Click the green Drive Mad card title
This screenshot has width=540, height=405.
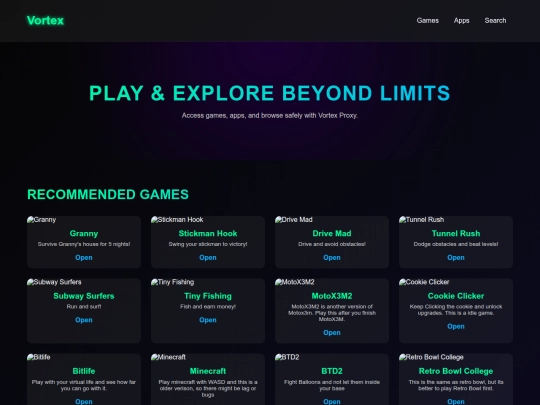(332, 233)
